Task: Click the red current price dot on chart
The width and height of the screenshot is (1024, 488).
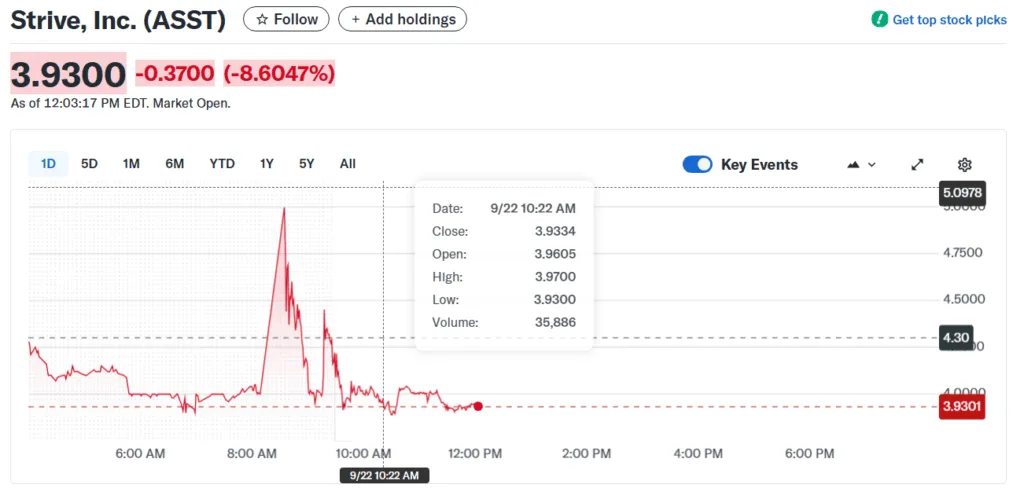Action: click(478, 406)
